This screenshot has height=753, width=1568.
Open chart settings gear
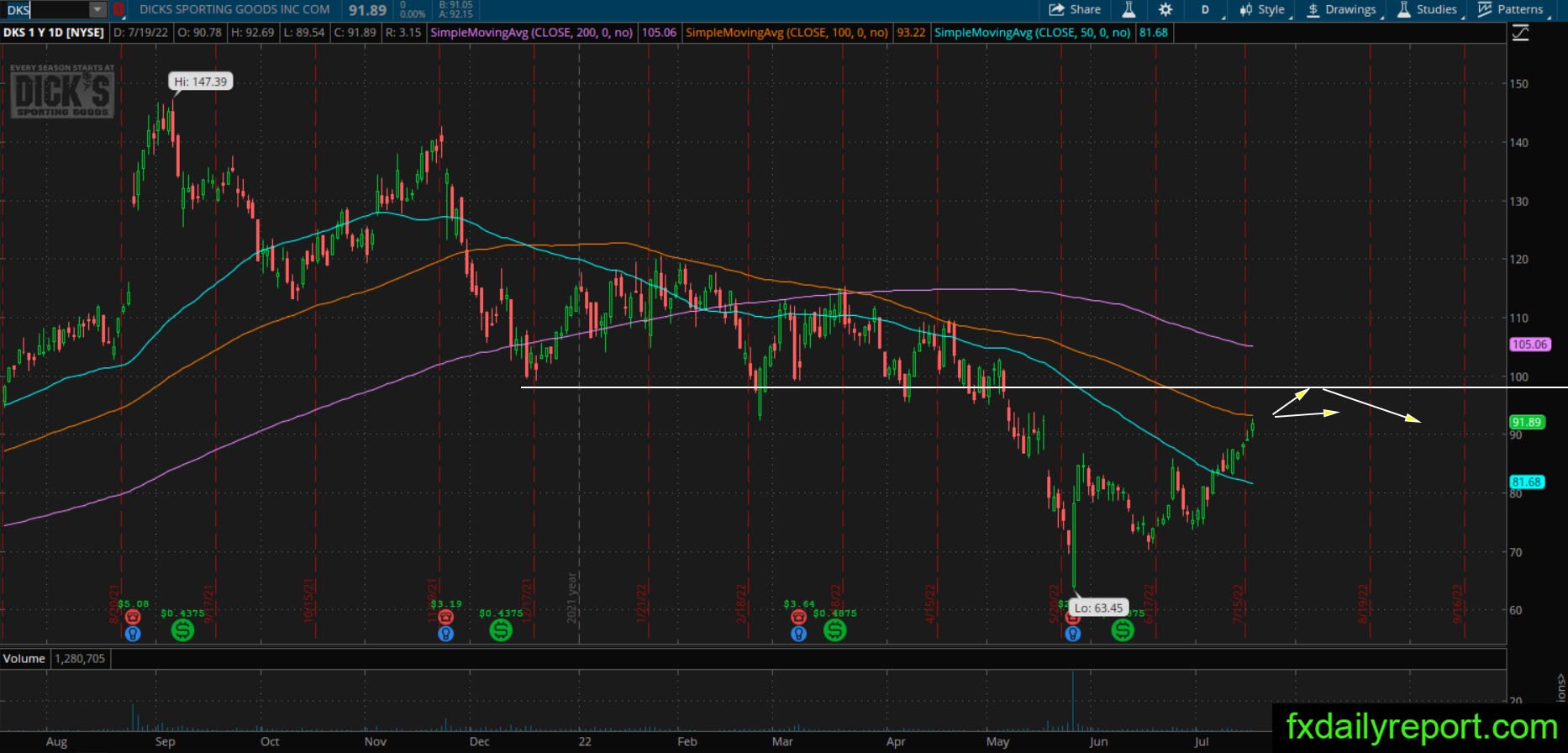[1165, 10]
